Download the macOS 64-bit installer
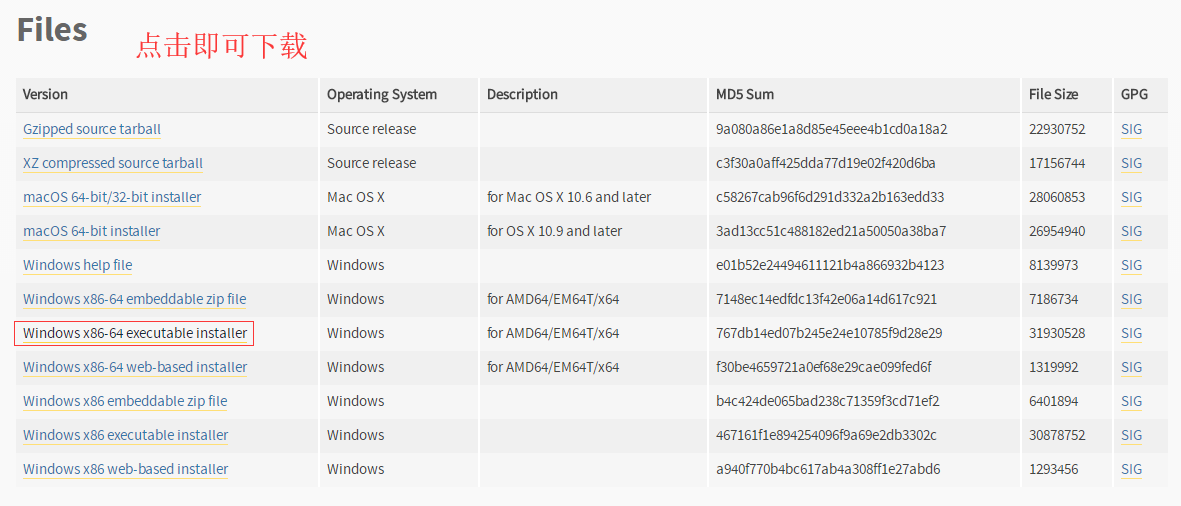 pos(92,231)
